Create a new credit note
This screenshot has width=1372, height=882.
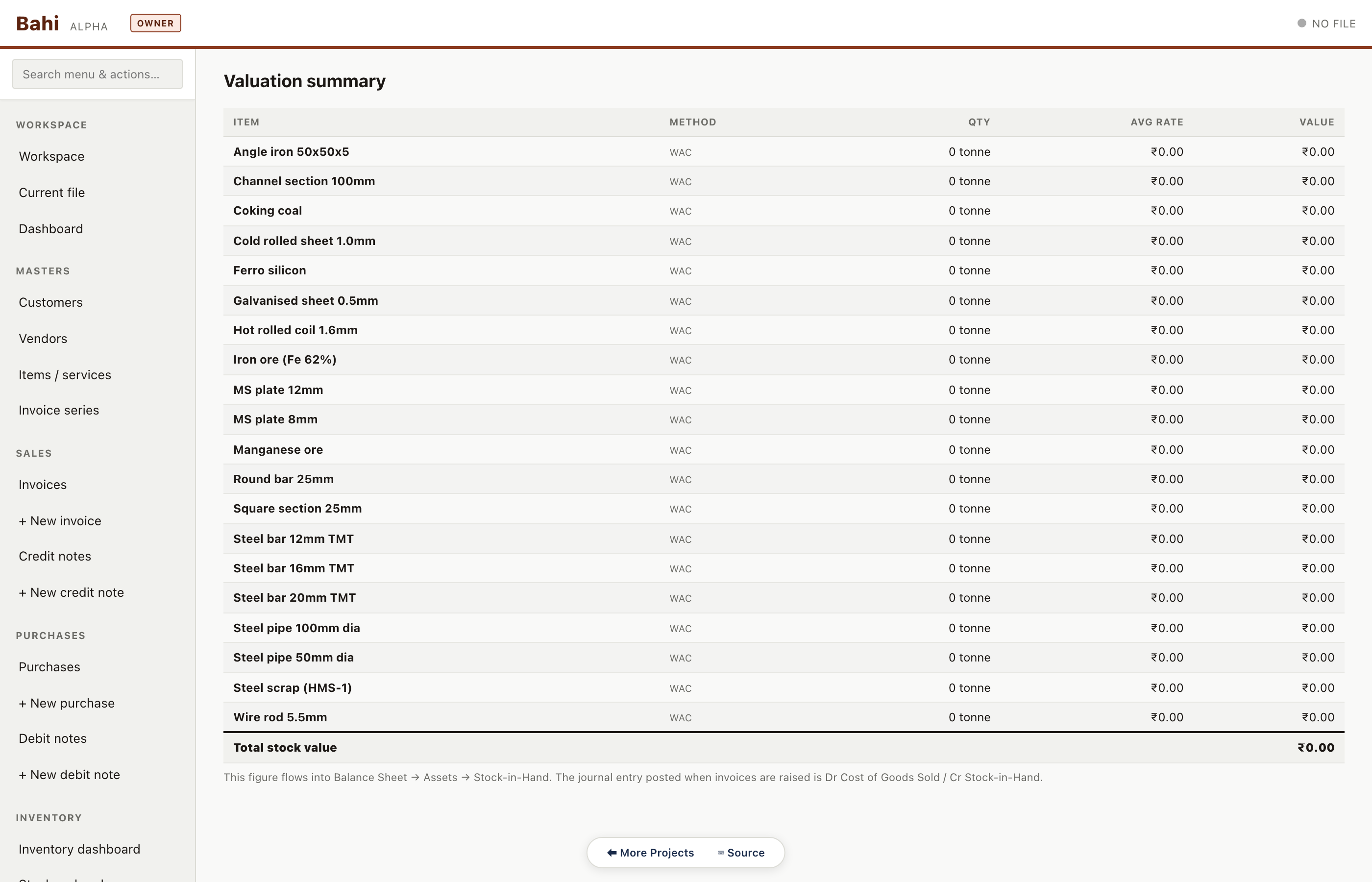[x=71, y=592]
